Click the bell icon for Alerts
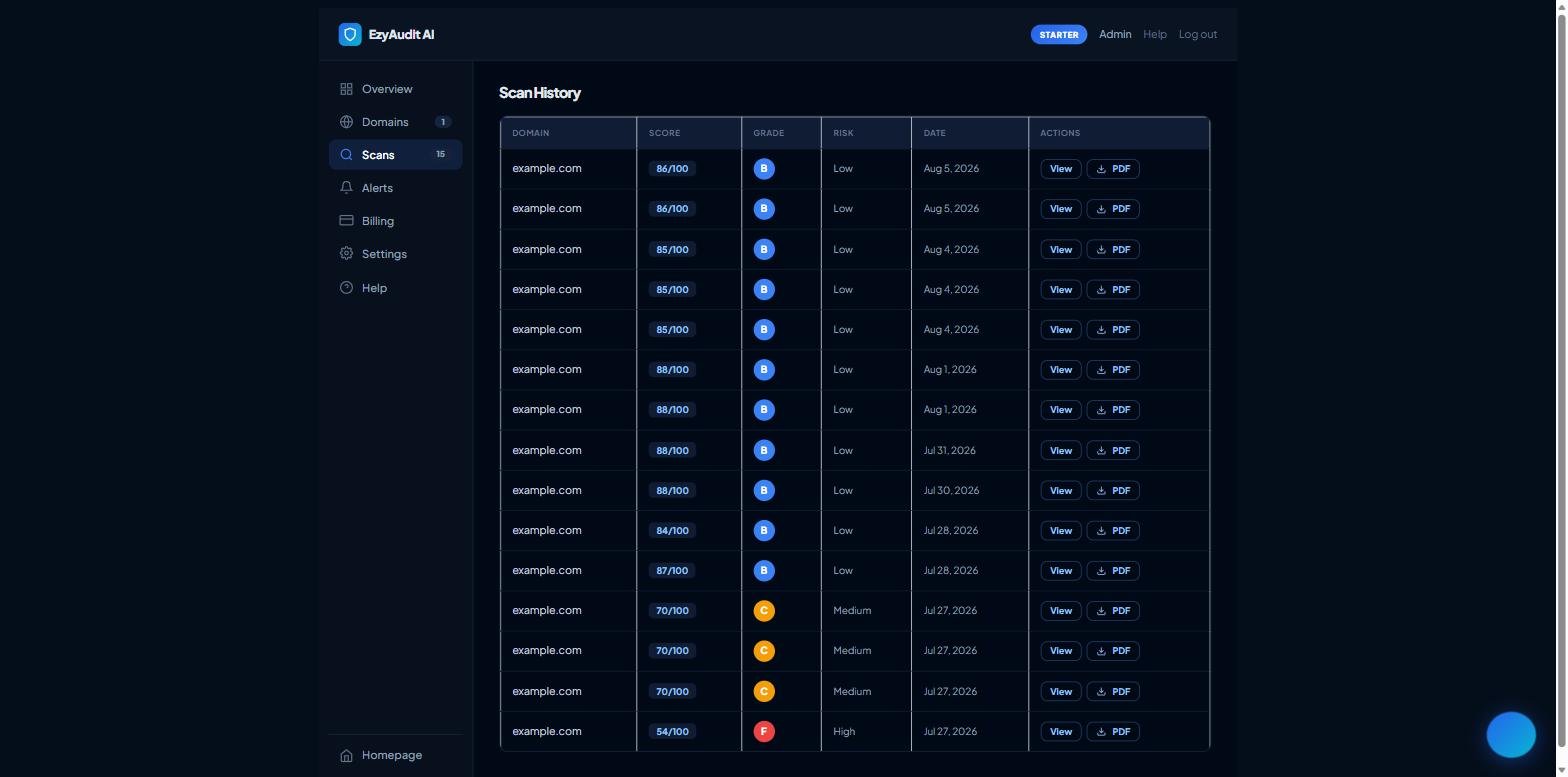The image size is (1568, 777). (346, 188)
